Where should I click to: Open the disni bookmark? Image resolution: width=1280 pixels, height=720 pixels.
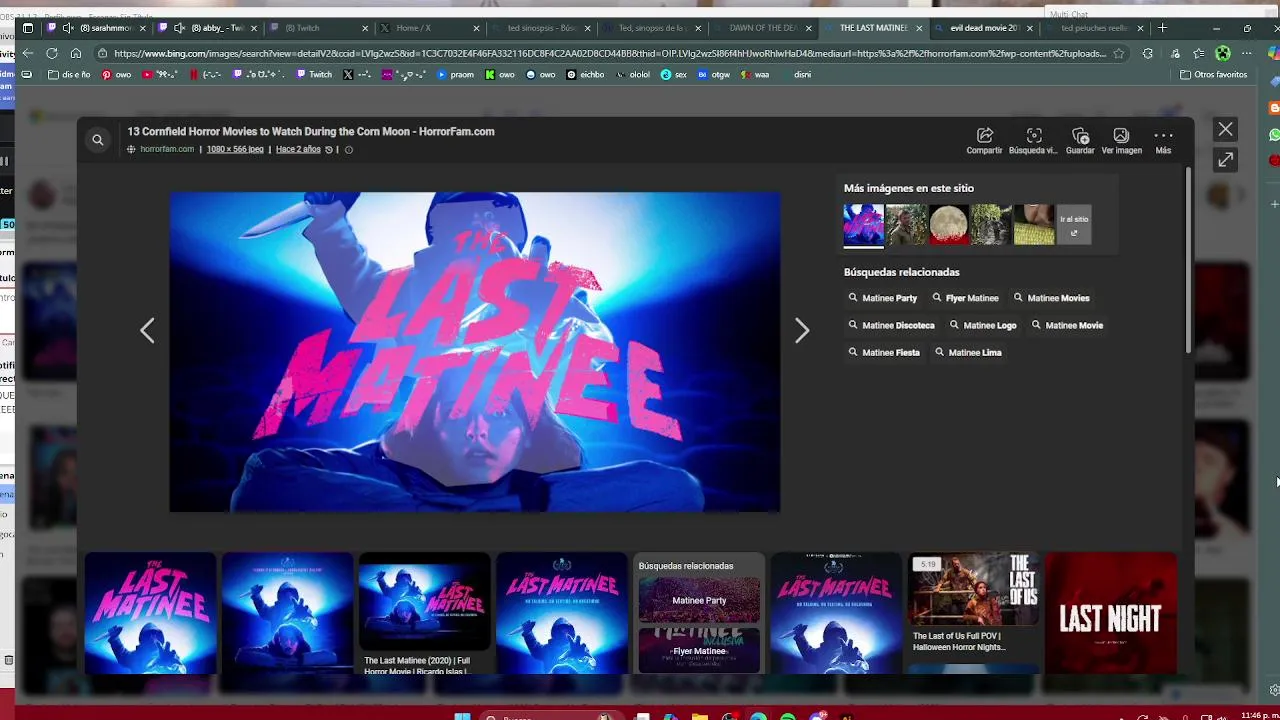point(803,74)
